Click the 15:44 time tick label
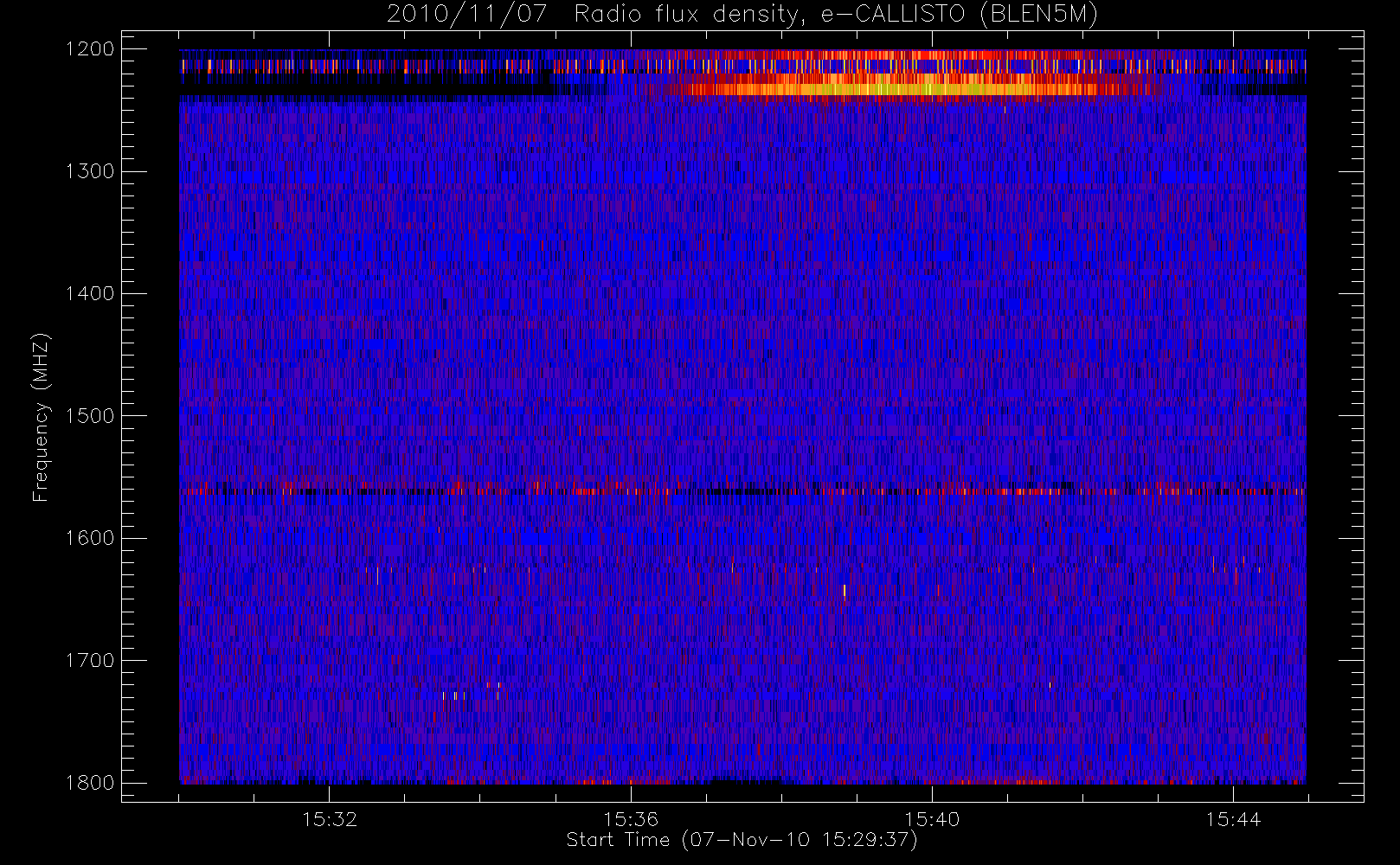 [x=1233, y=819]
